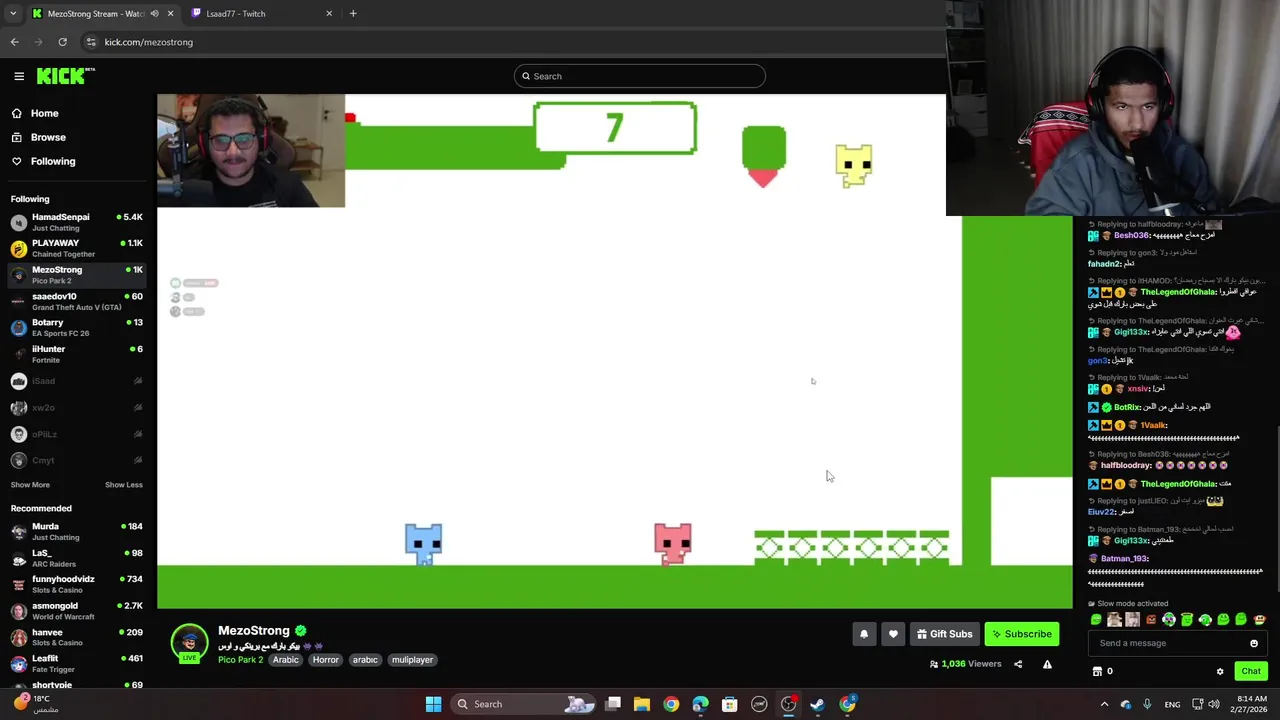The image size is (1280, 720).
Task: Open Browse in sidebar
Action: tap(48, 137)
